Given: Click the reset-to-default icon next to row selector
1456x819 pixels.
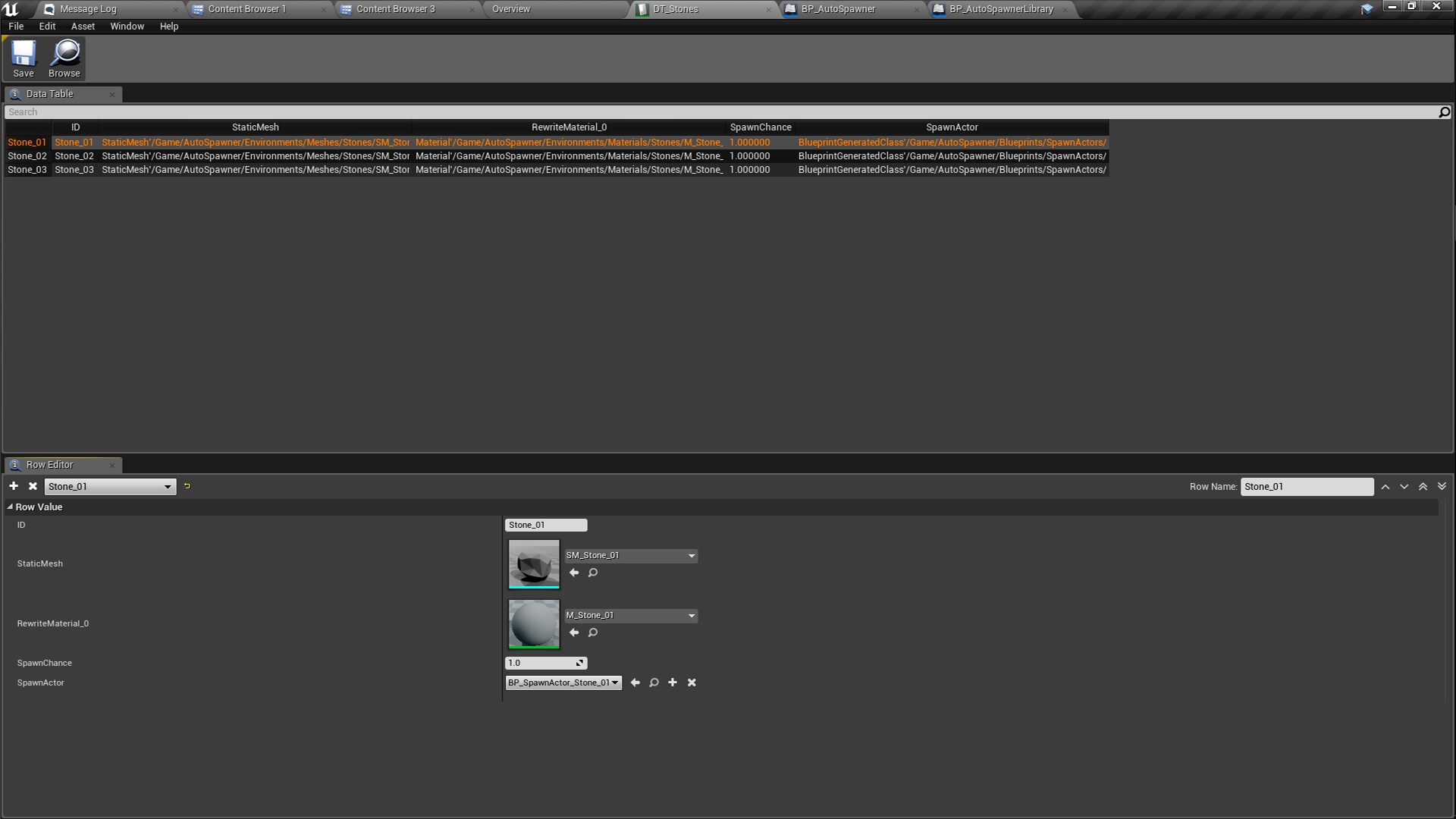Looking at the screenshot, I should [187, 486].
